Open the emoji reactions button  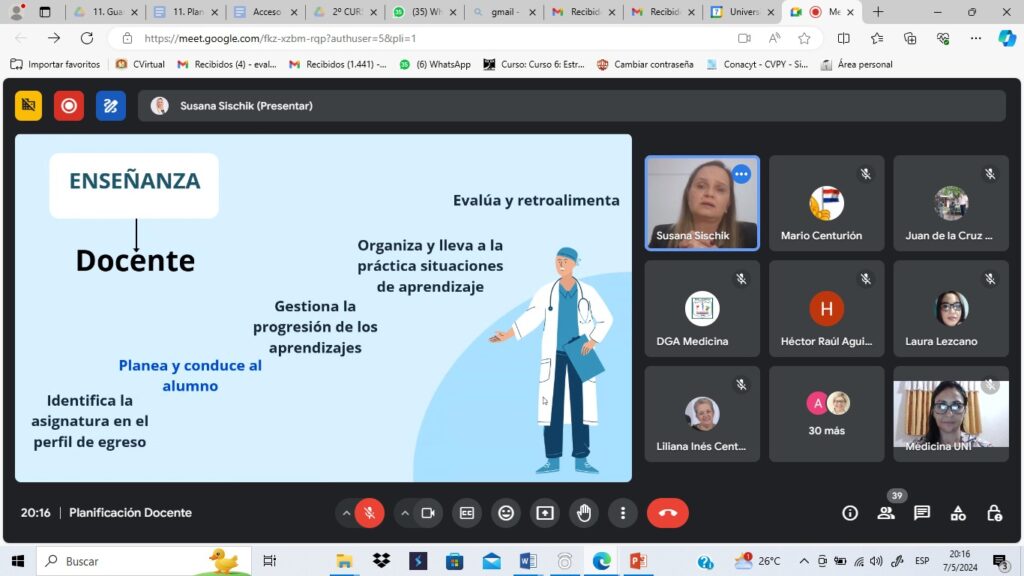(506, 513)
